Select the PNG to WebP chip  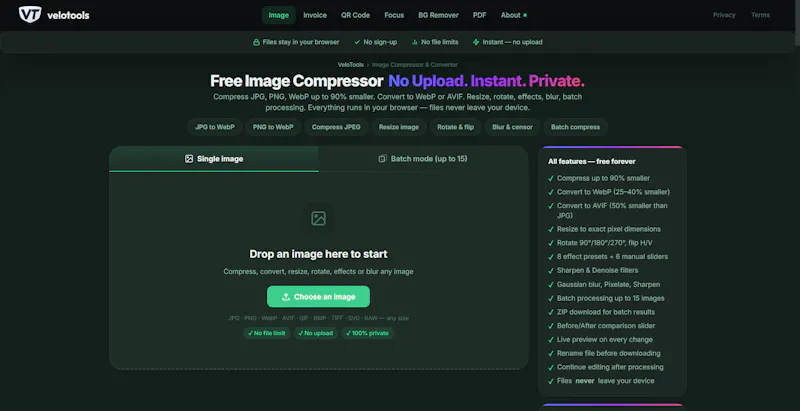click(273, 127)
